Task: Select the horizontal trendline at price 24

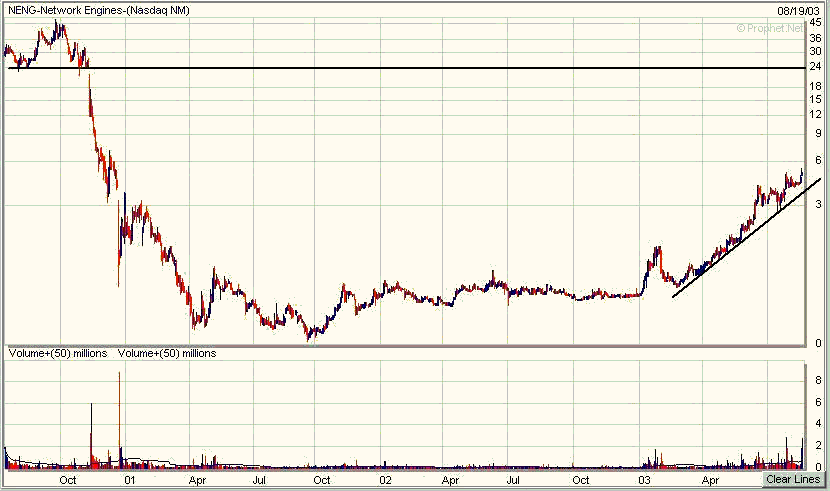Action: point(407,68)
